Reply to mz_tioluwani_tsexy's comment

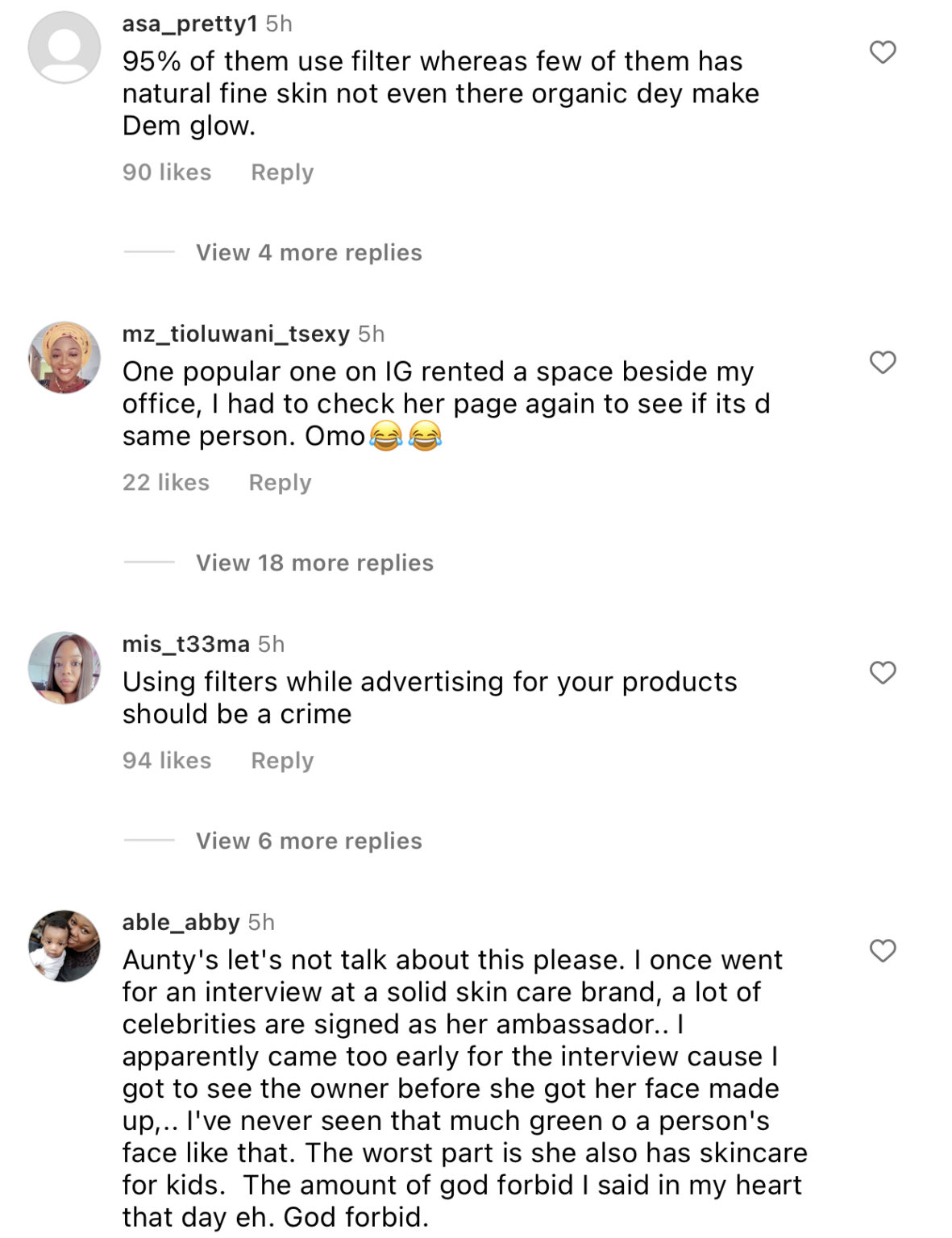point(280,483)
